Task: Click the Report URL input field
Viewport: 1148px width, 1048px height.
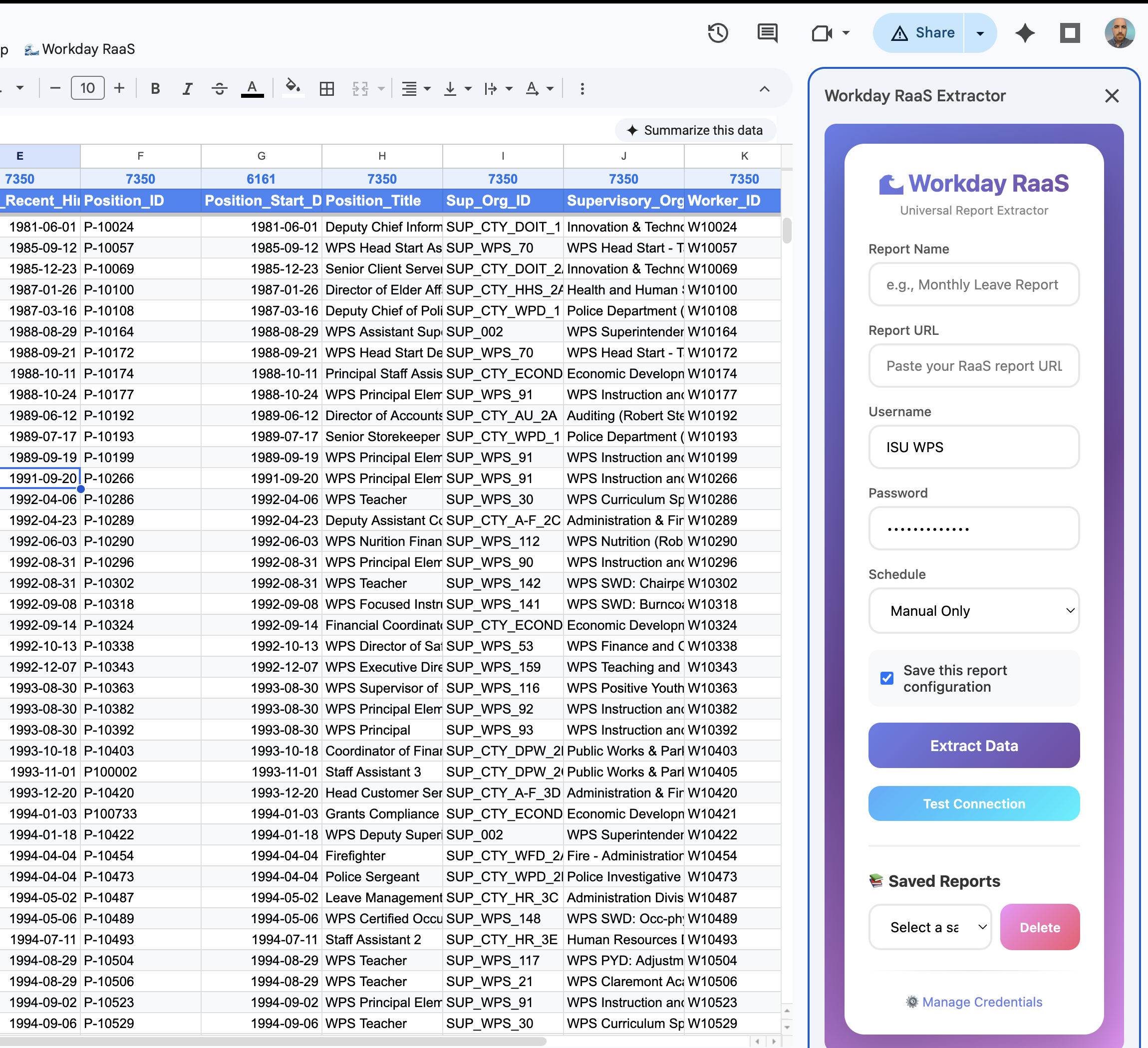Action: pyautogui.click(x=974, y=366)
